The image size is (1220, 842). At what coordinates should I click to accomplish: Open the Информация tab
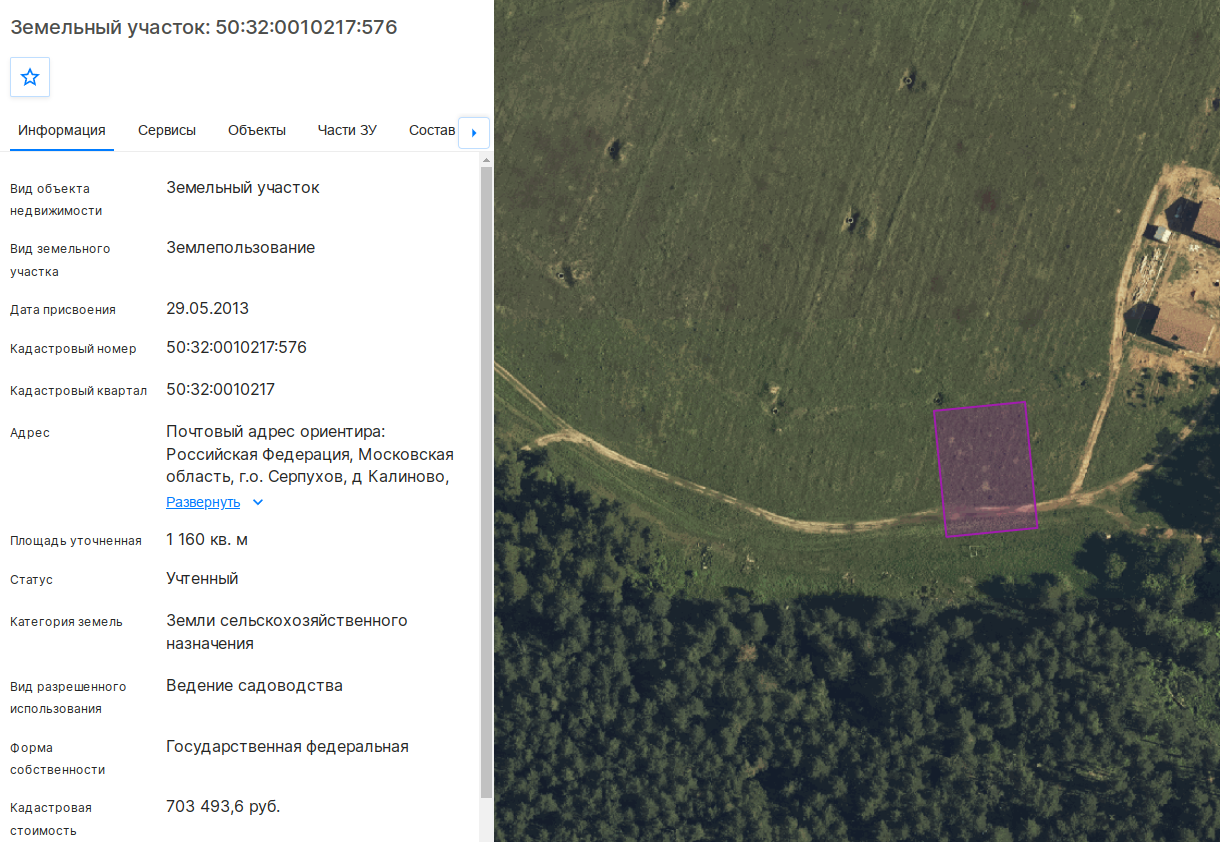[x=62, y=130]
